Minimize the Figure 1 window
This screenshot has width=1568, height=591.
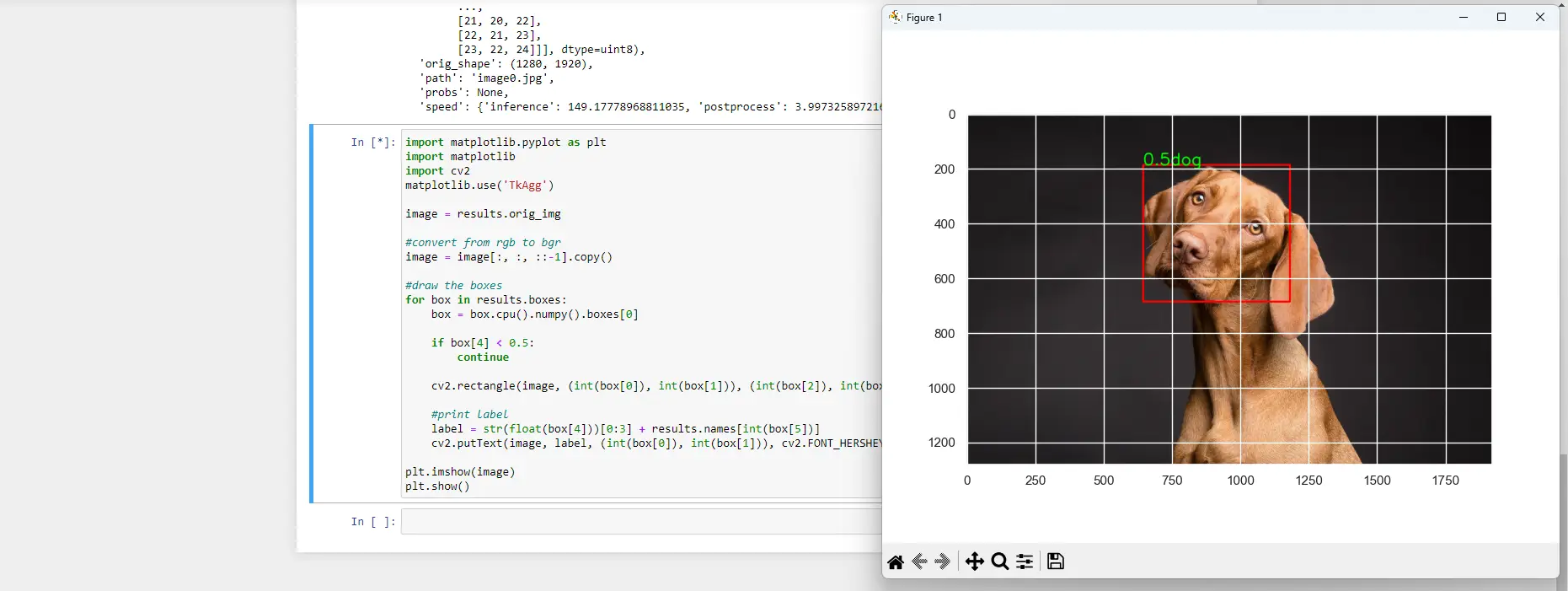pyautogui.click(x=1464, y=17)
